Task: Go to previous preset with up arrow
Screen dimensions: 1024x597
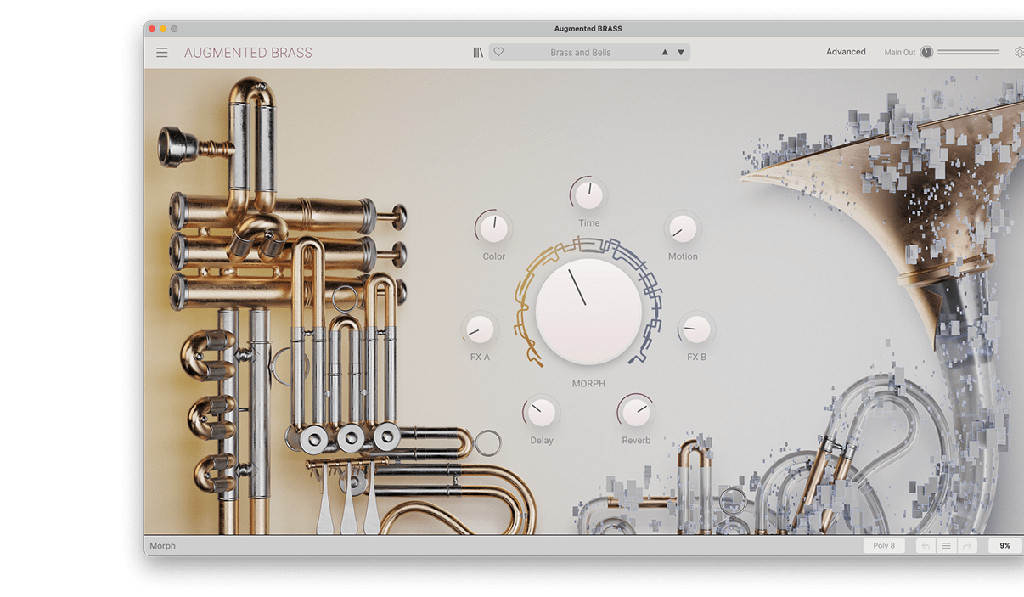Action: click(x=665, y=52)
